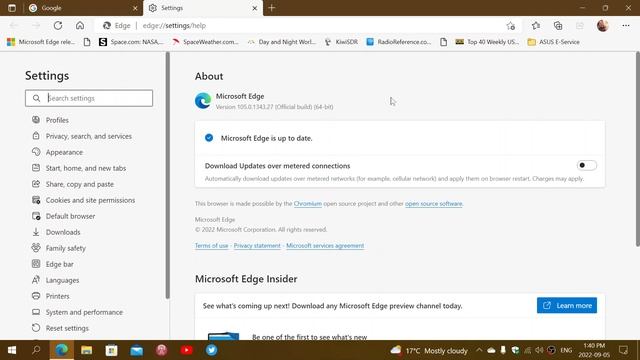
Task: Open Printers settings
Action: [51, 296]
